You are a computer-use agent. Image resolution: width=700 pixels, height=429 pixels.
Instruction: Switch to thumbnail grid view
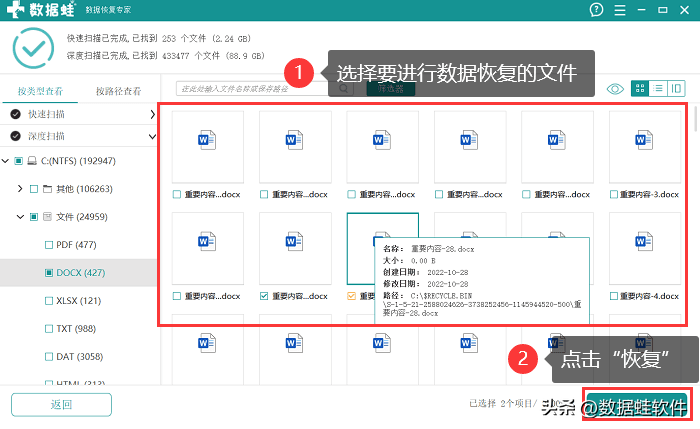pyautogui.click(x=640, y=88)
